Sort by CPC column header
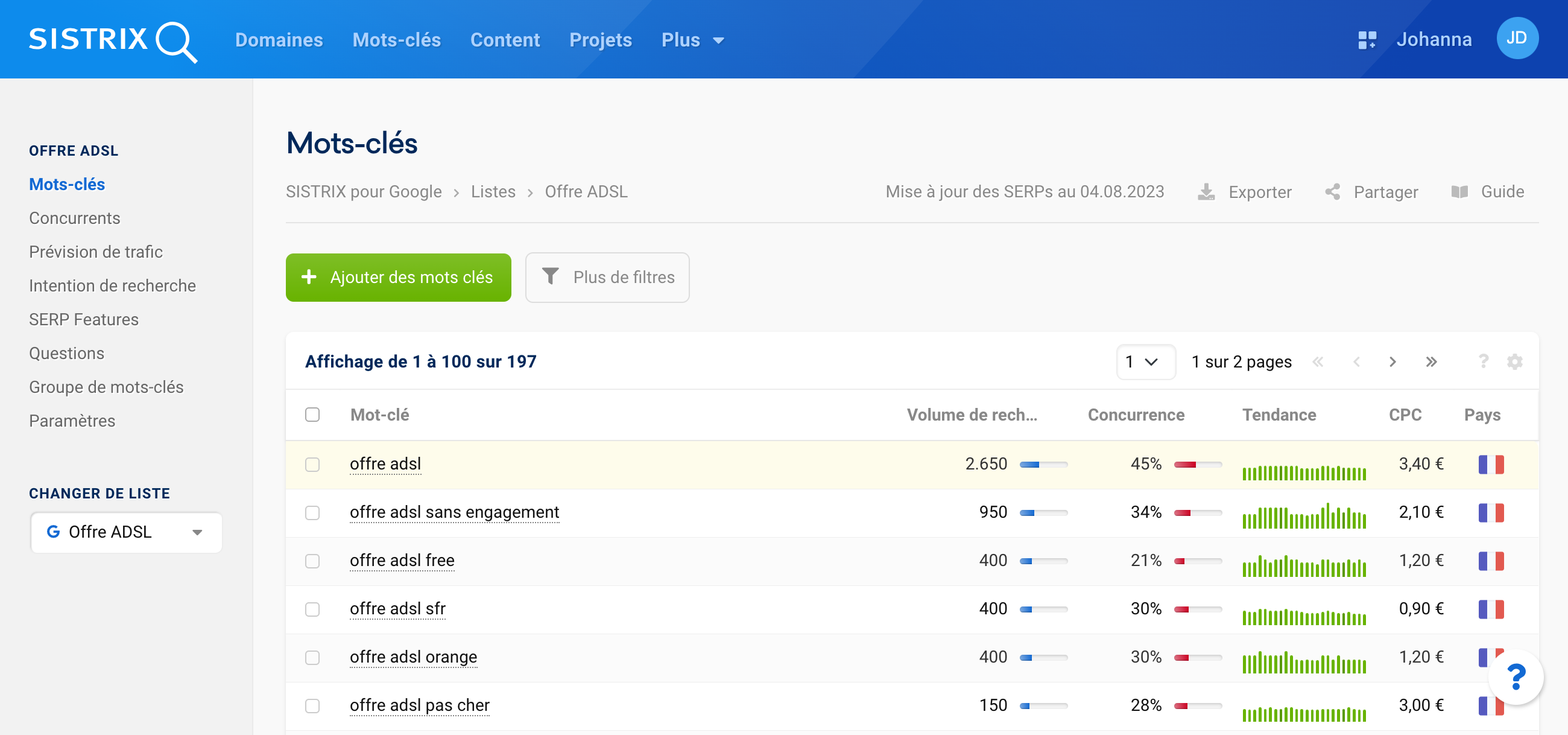This screenshot has height=735, width=1568. pos(1405,415)
